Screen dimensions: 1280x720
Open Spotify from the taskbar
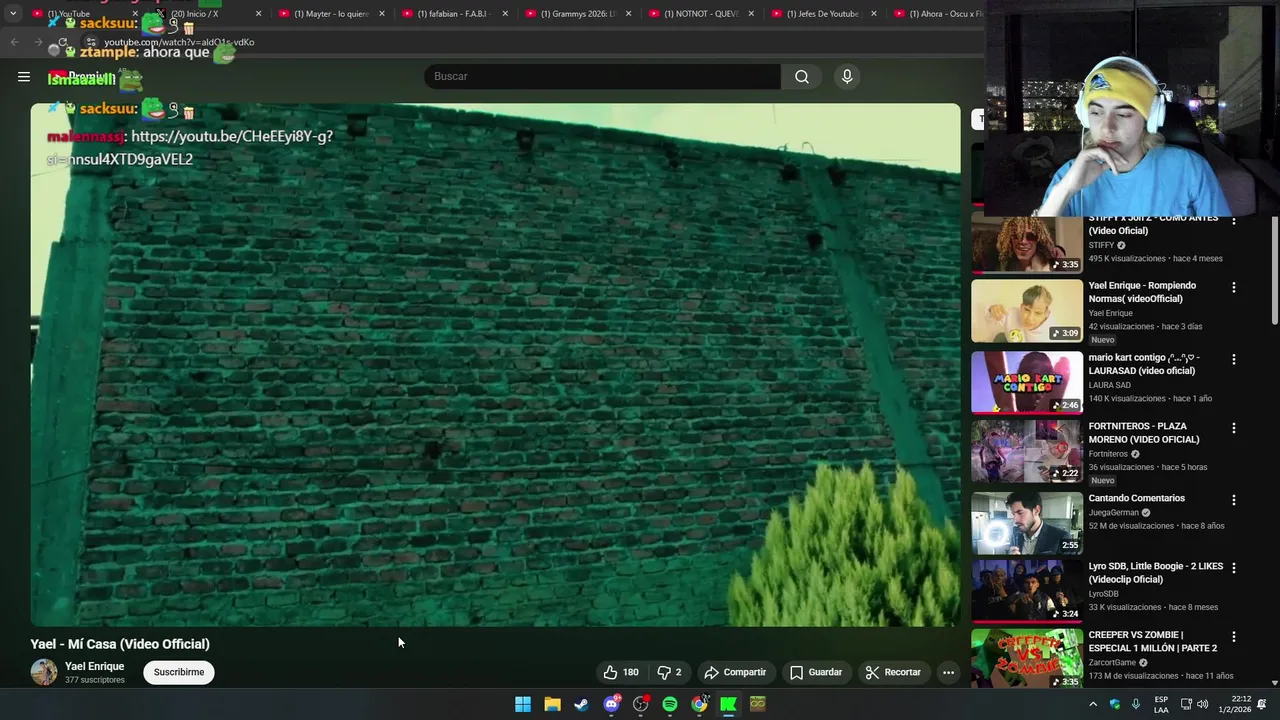[x=670, y=704]
